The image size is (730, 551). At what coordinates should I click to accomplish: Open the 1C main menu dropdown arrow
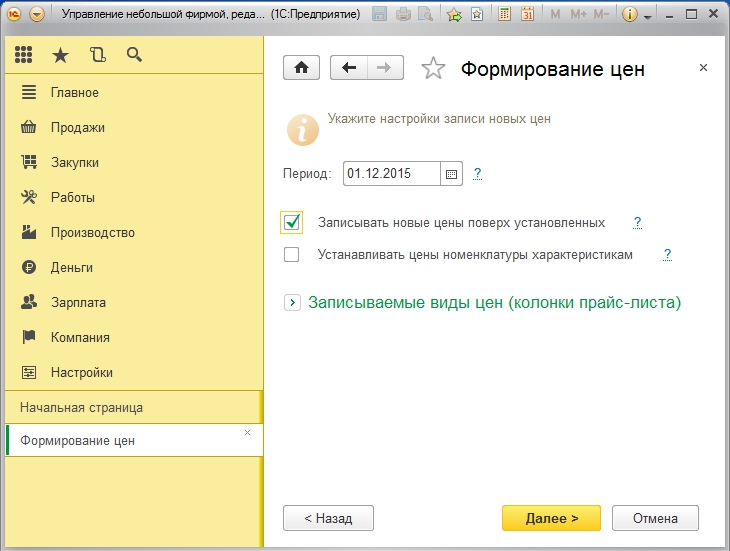coord(37,14)
